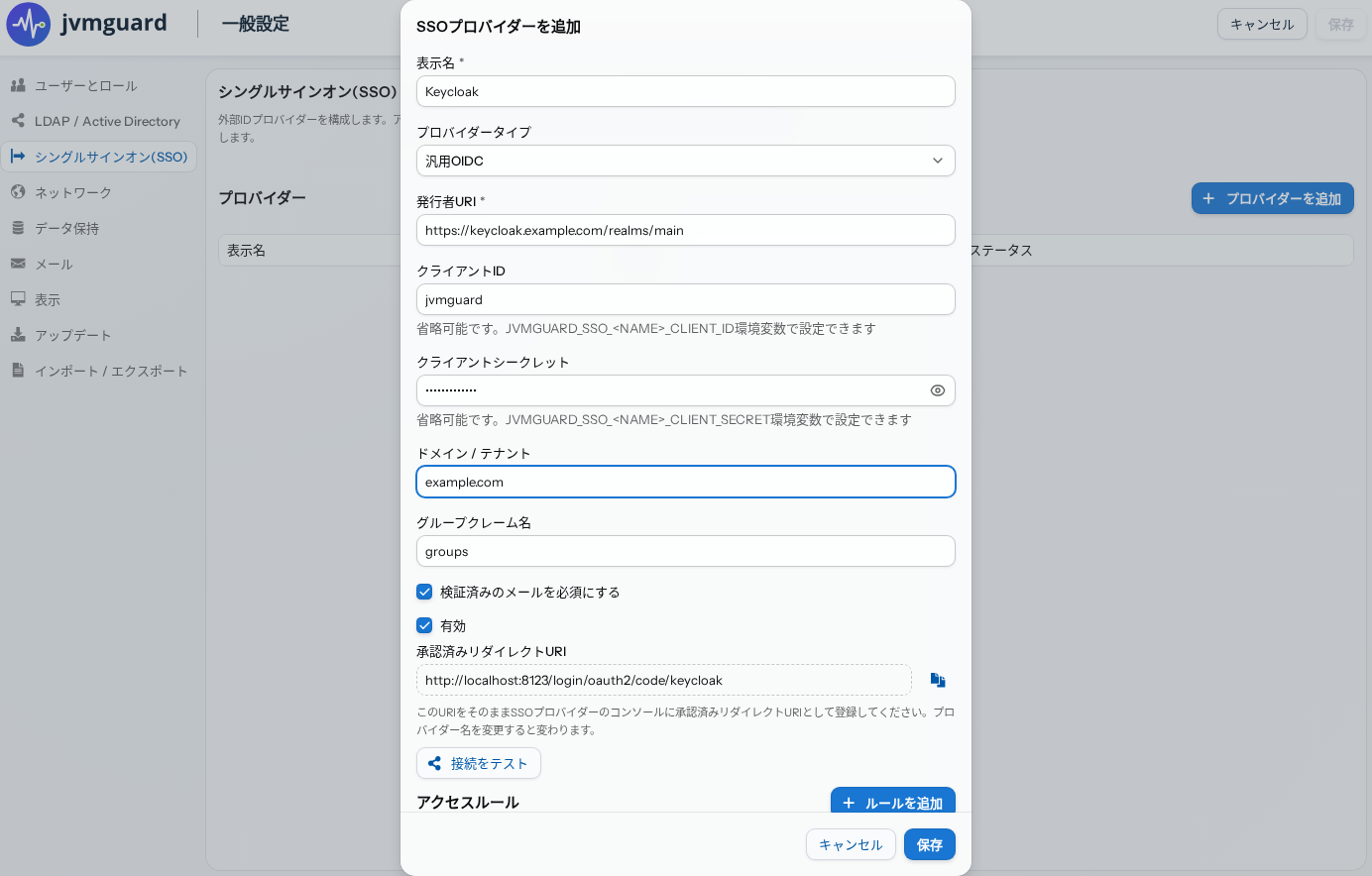The width and height of the screenshot is (1372, 876).
Task: Click the 表示名 column header in table
Action: click(x=247, y=250)
